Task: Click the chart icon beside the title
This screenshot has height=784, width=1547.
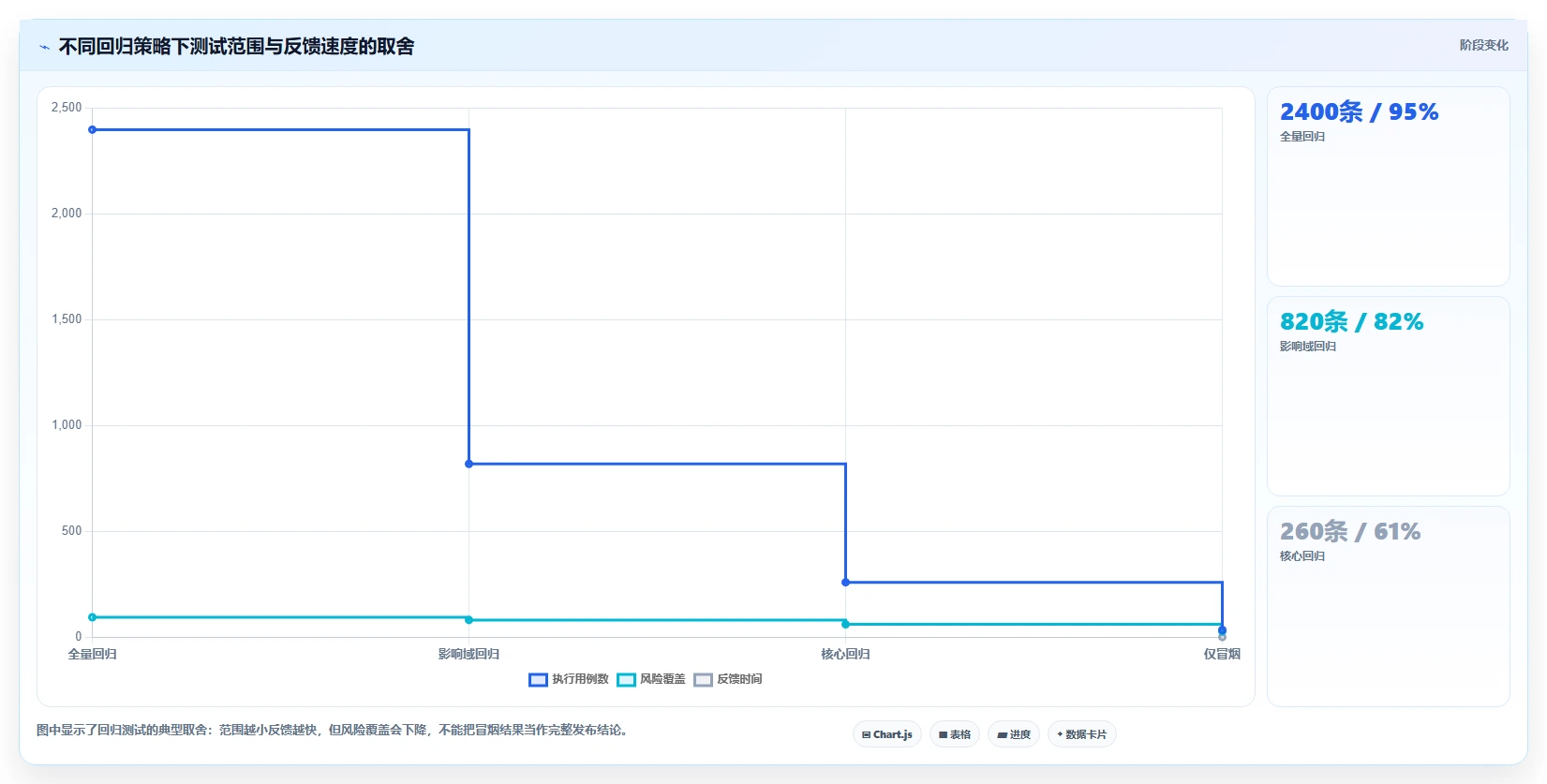Action: click(44, 47)
